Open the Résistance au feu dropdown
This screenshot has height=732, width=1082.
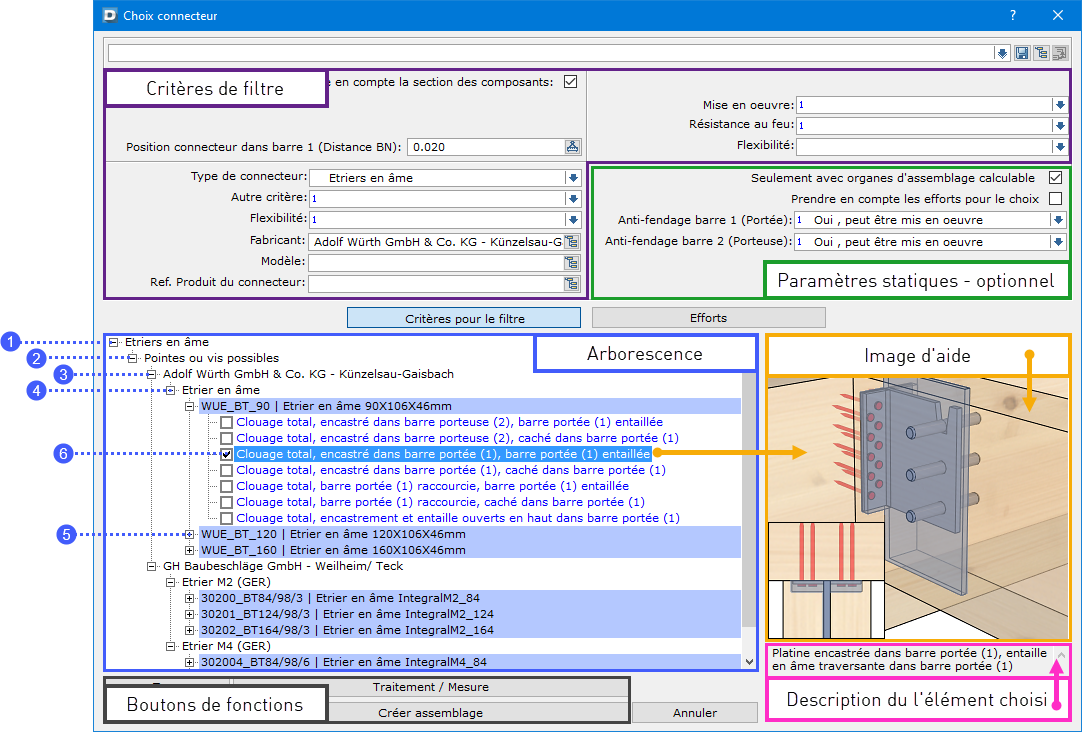coord(1060,126)
